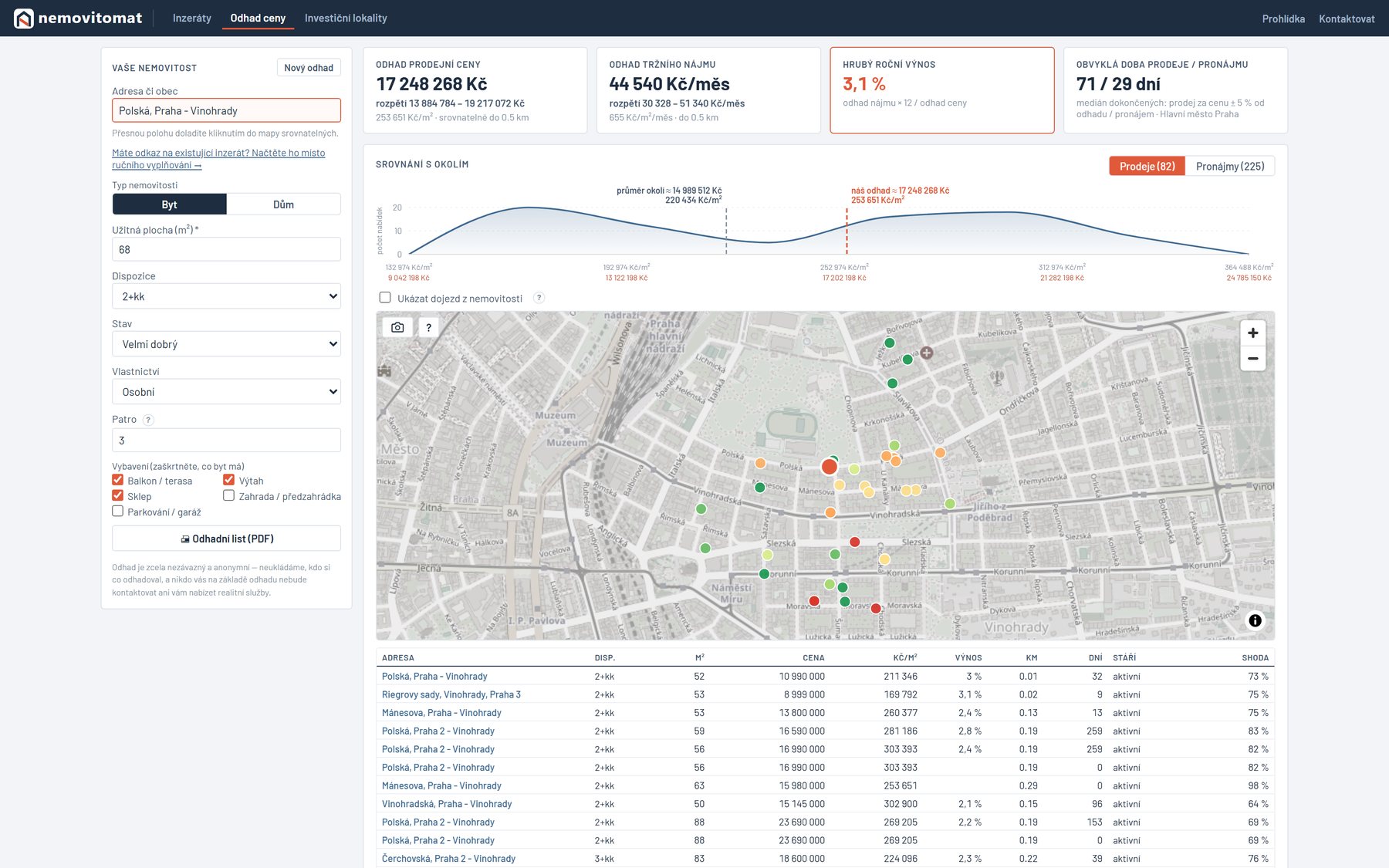Select the large red map marker
Screen dimensions: 1389x868
(830, 466)
